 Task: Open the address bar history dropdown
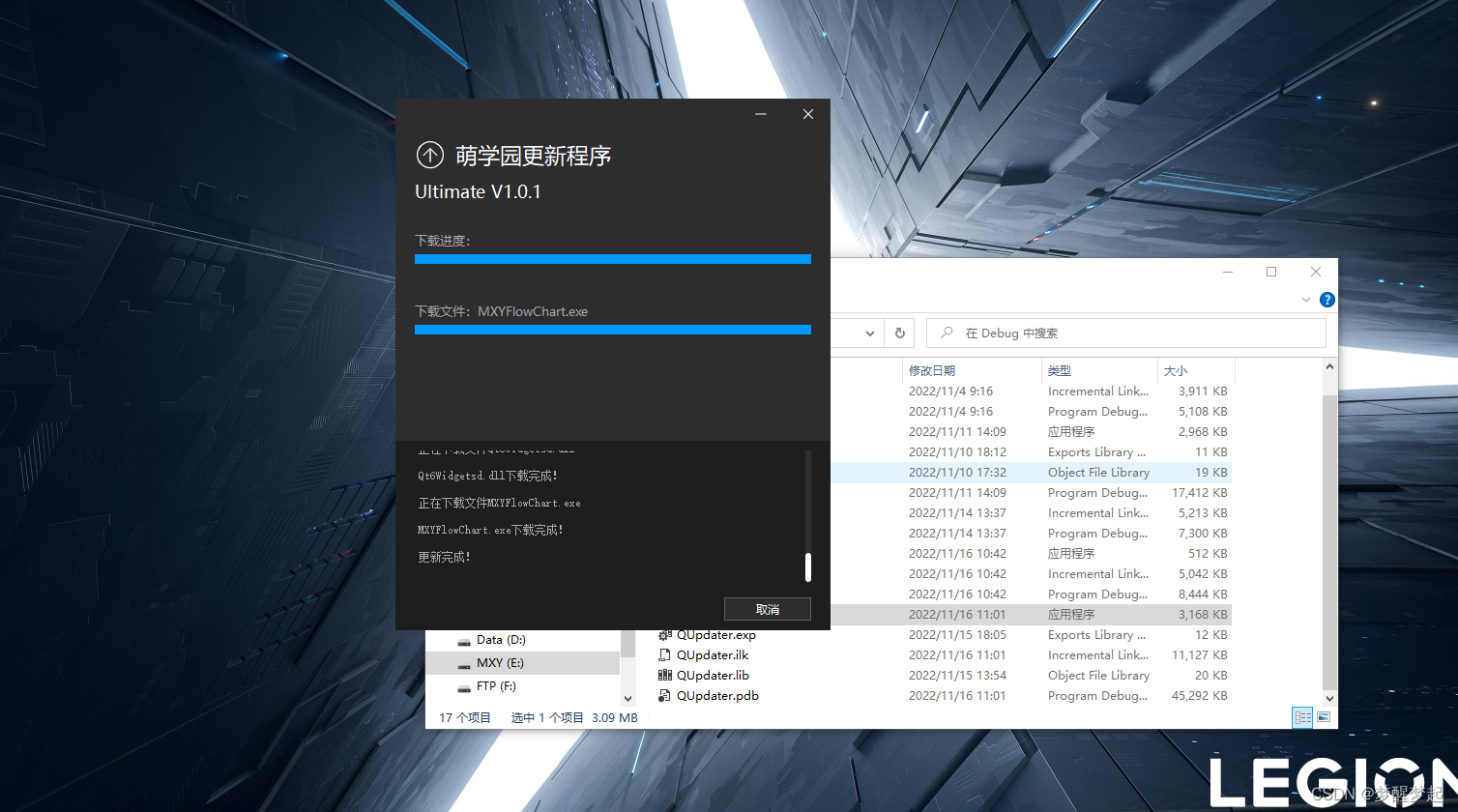click(870, 333)
